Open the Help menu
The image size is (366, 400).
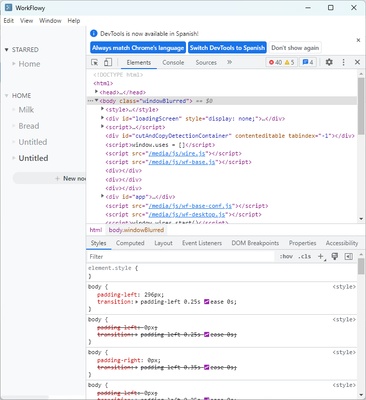tap(74, 21)
